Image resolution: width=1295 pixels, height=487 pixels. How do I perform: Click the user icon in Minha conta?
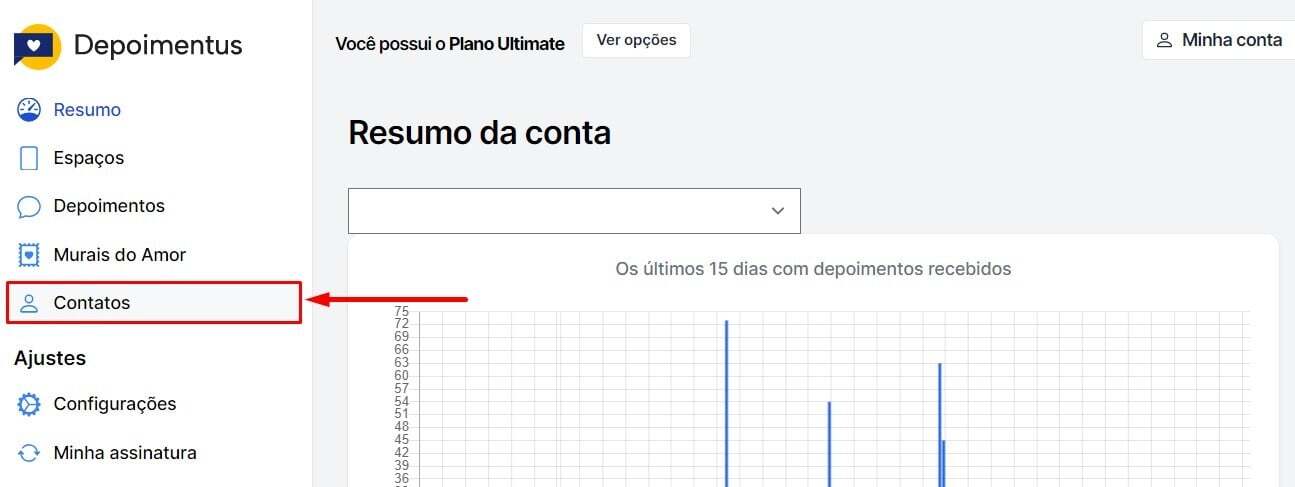point(1164,41)
